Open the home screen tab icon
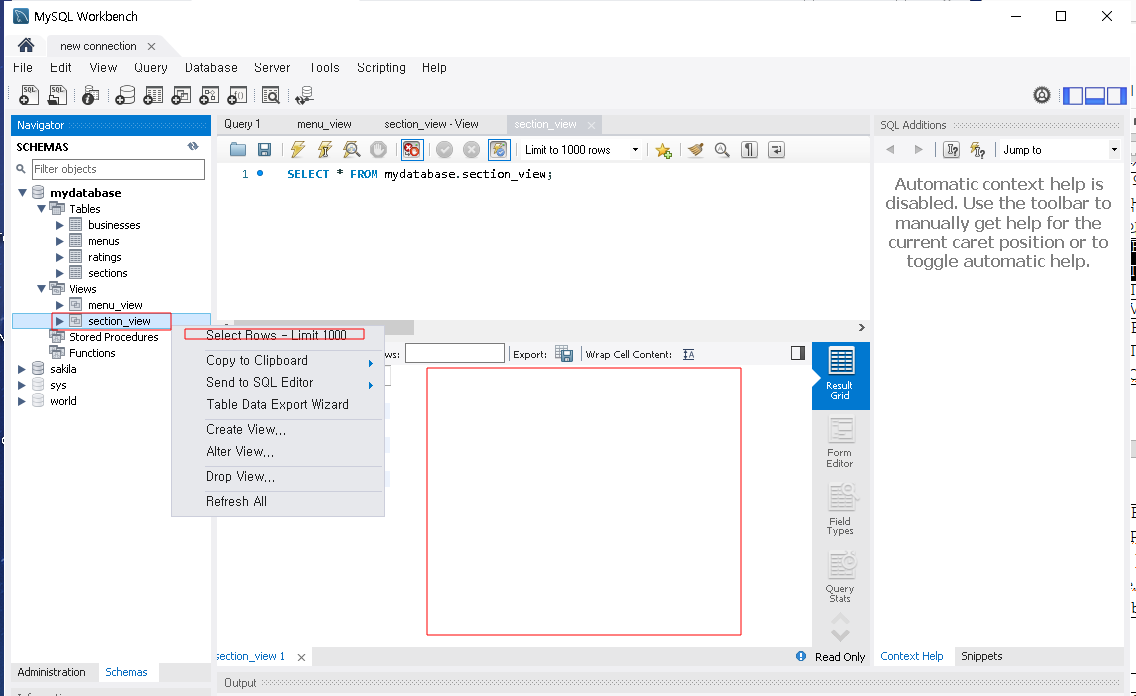Image resolution: width=1136 pixels, height=696 pixels. coord(26,46)
